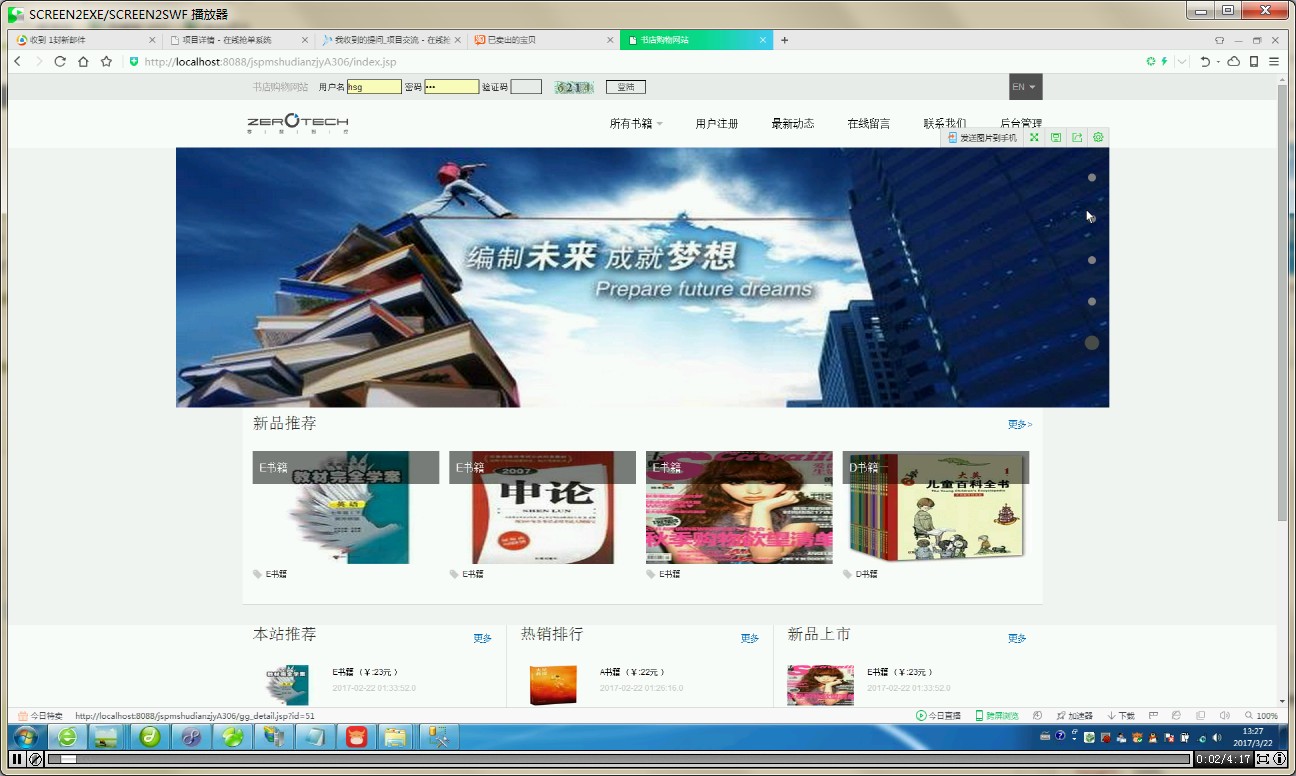Select the first banner slide dot
The width and height of the screenshot is (1296, 776).
click(x=1092, y=178)
